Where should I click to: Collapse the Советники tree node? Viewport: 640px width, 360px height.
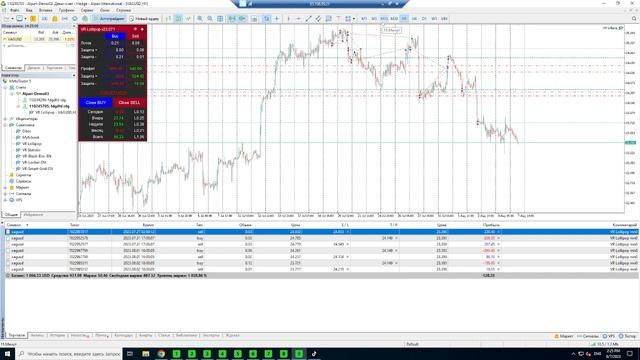point(5,125)
